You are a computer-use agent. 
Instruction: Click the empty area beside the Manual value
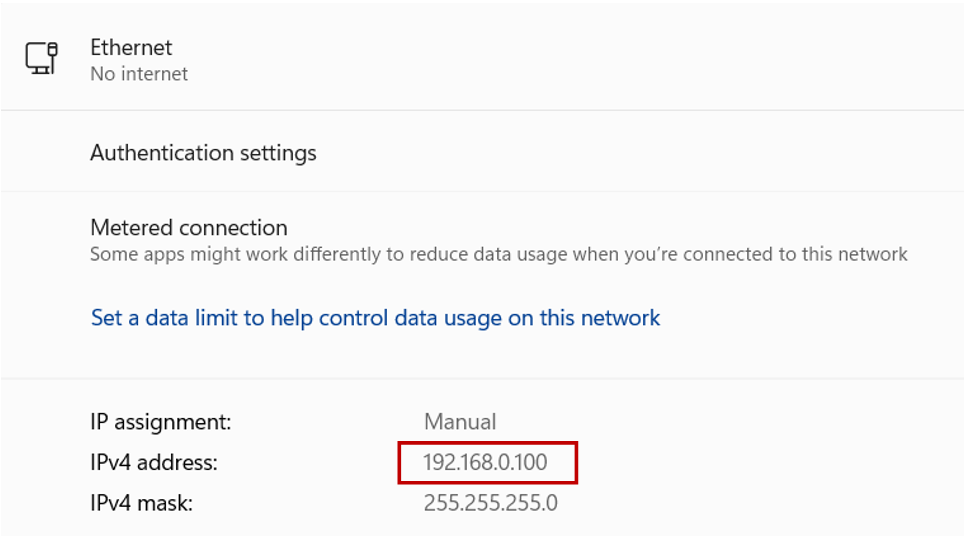point(725,422)
